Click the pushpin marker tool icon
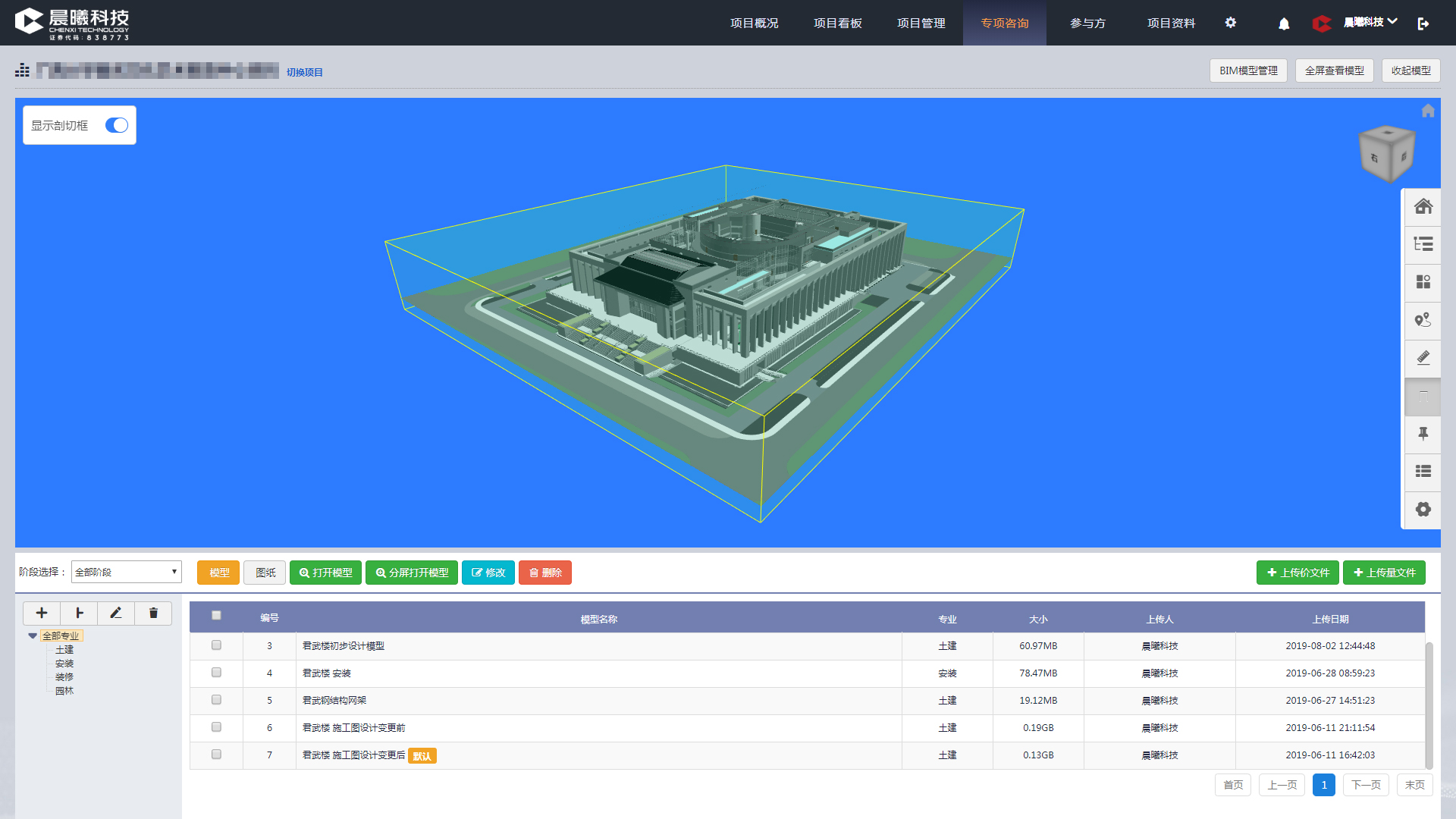Screen dimensions: 1456x819 [x=1423, y=434]
